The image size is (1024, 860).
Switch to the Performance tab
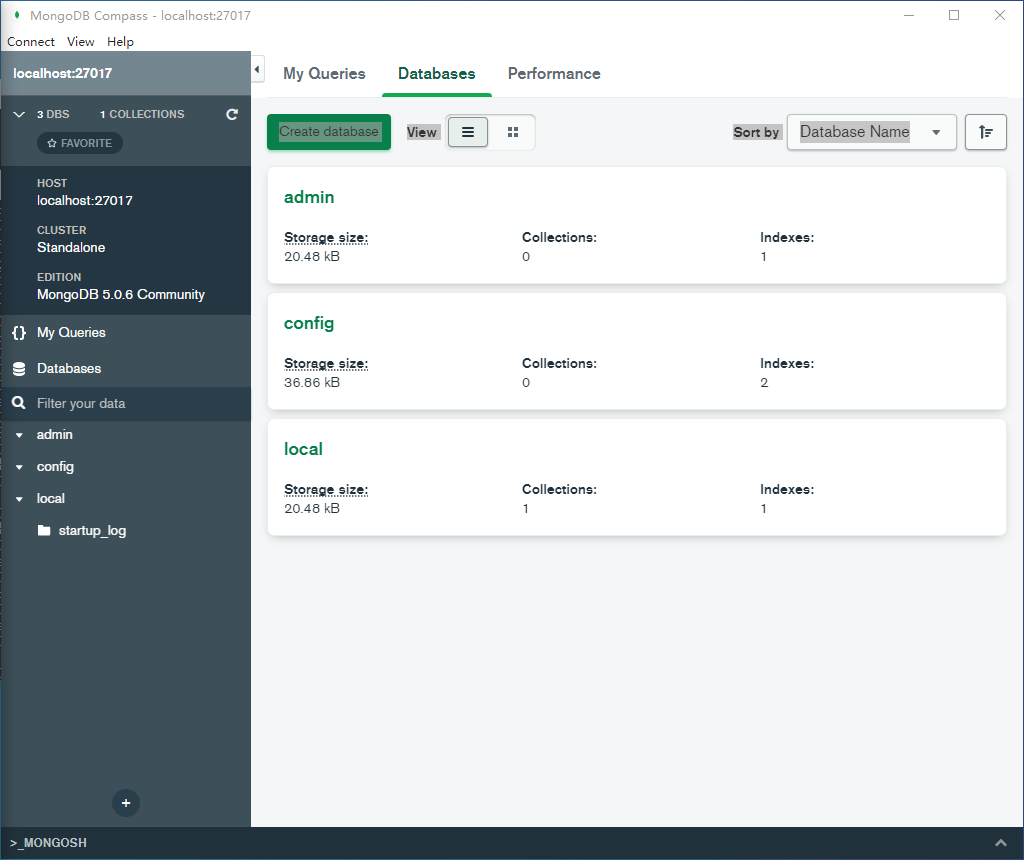554,74
